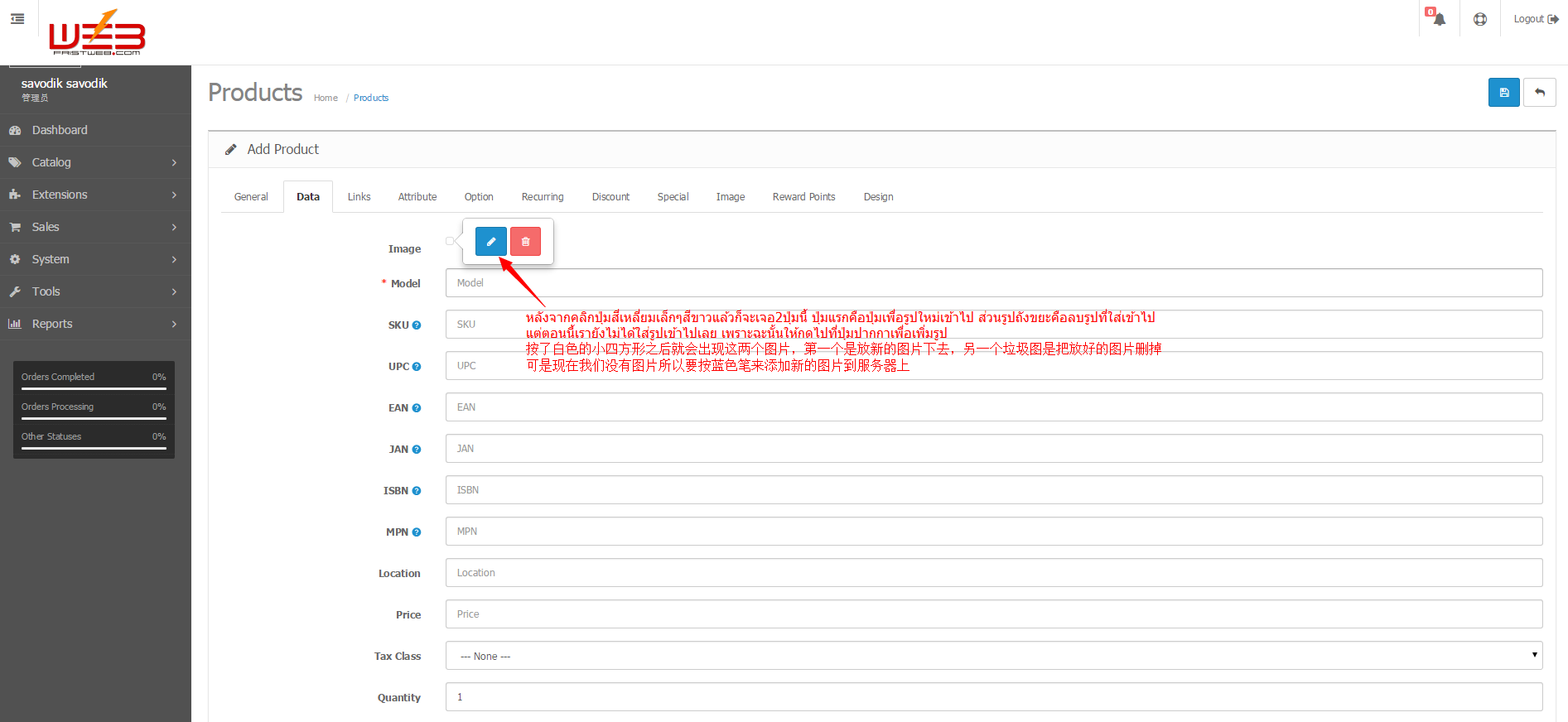Switch to the General tab
1568x722 pixels.
click(251, 197)
